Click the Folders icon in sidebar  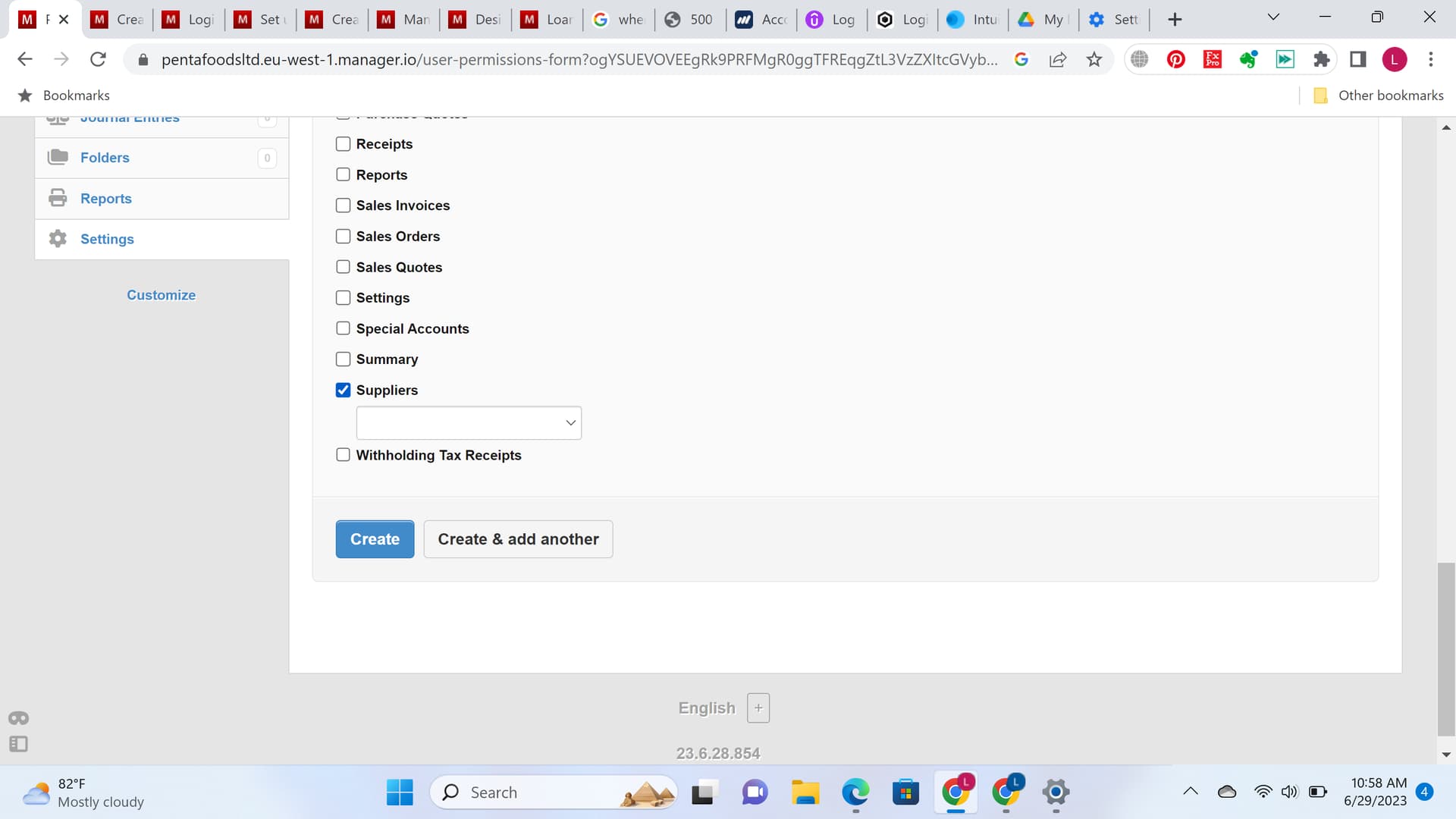coord(58,157)
